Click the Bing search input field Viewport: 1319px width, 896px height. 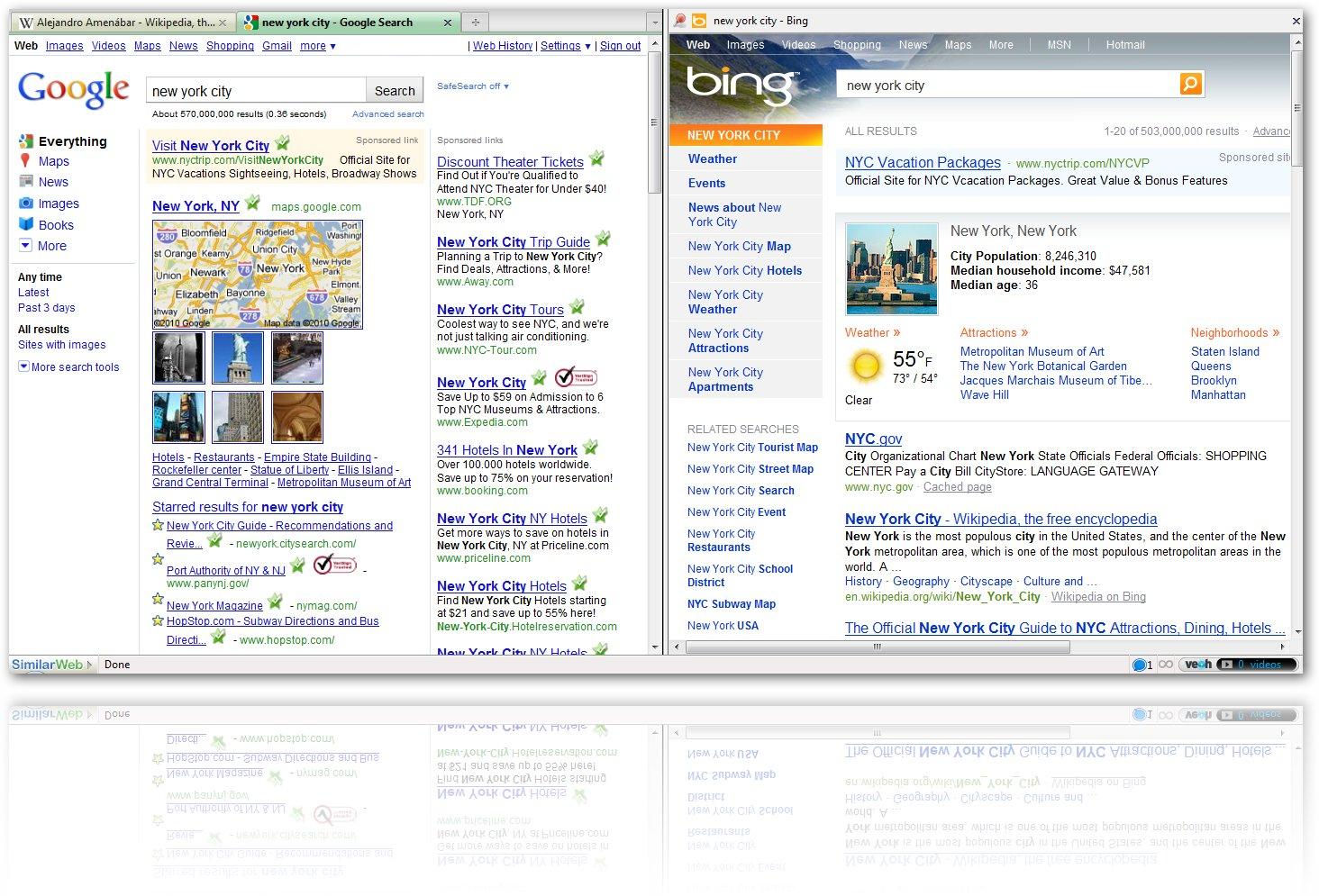tap(1009, 85)
